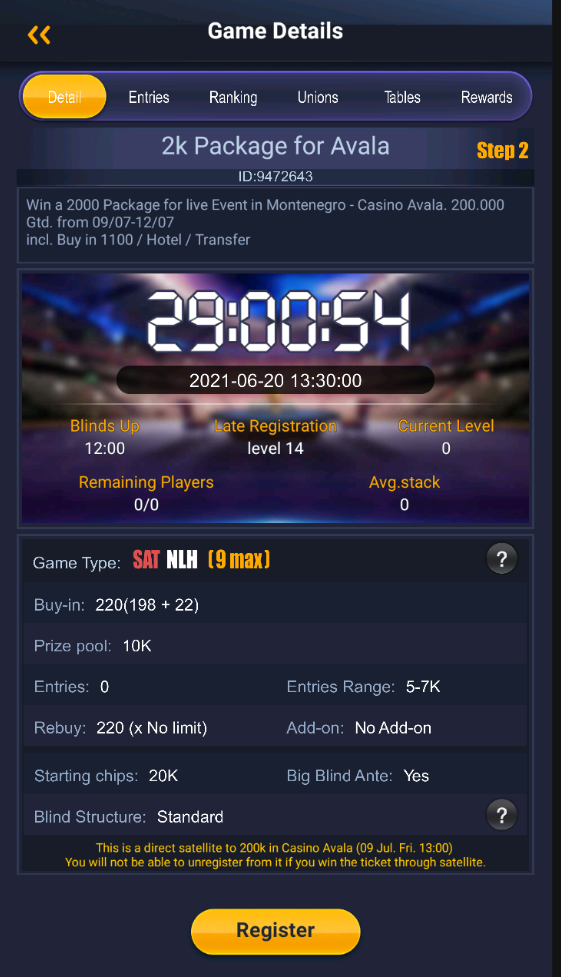Tap the countdown timer display
Viewport: 561px width, 977px height.
[x=278, y=321]
